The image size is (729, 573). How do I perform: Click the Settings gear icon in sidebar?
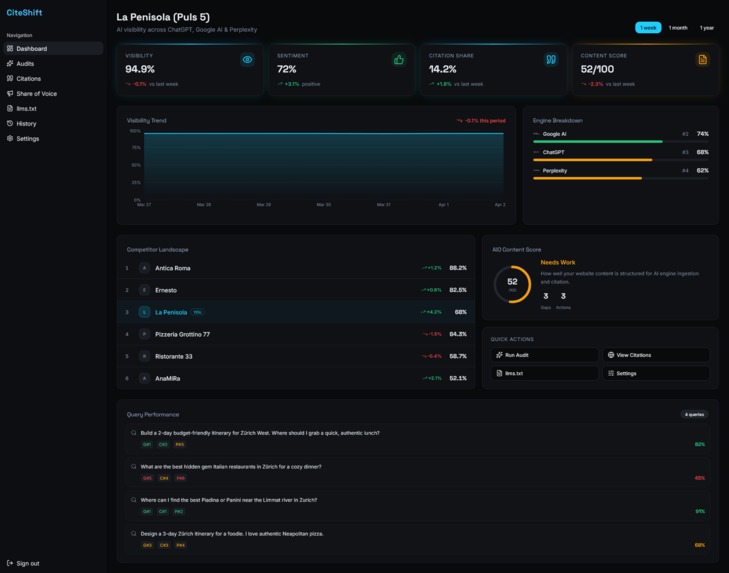click(10, 138)
